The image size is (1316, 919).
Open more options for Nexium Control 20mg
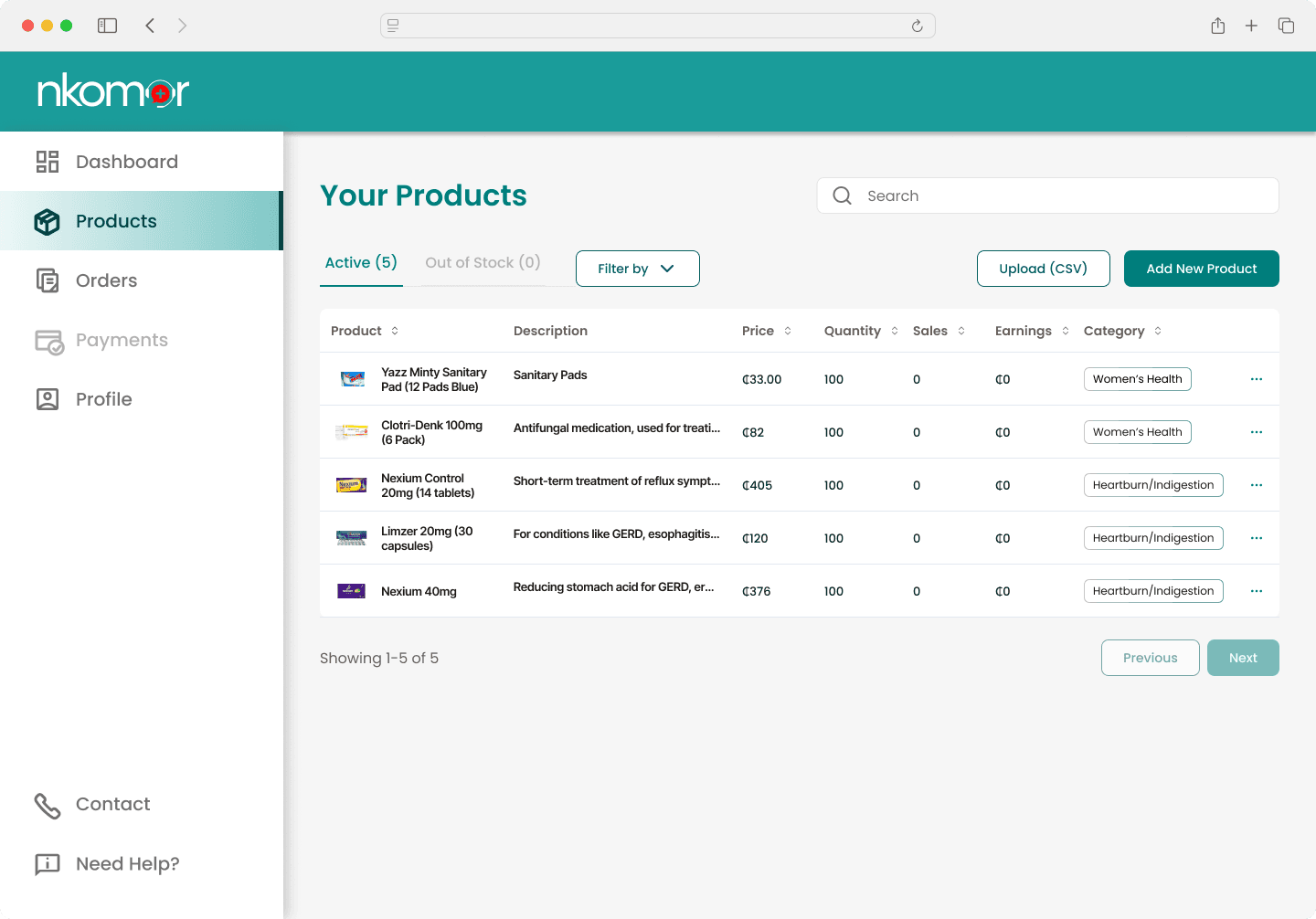(x=1257, y=485)
